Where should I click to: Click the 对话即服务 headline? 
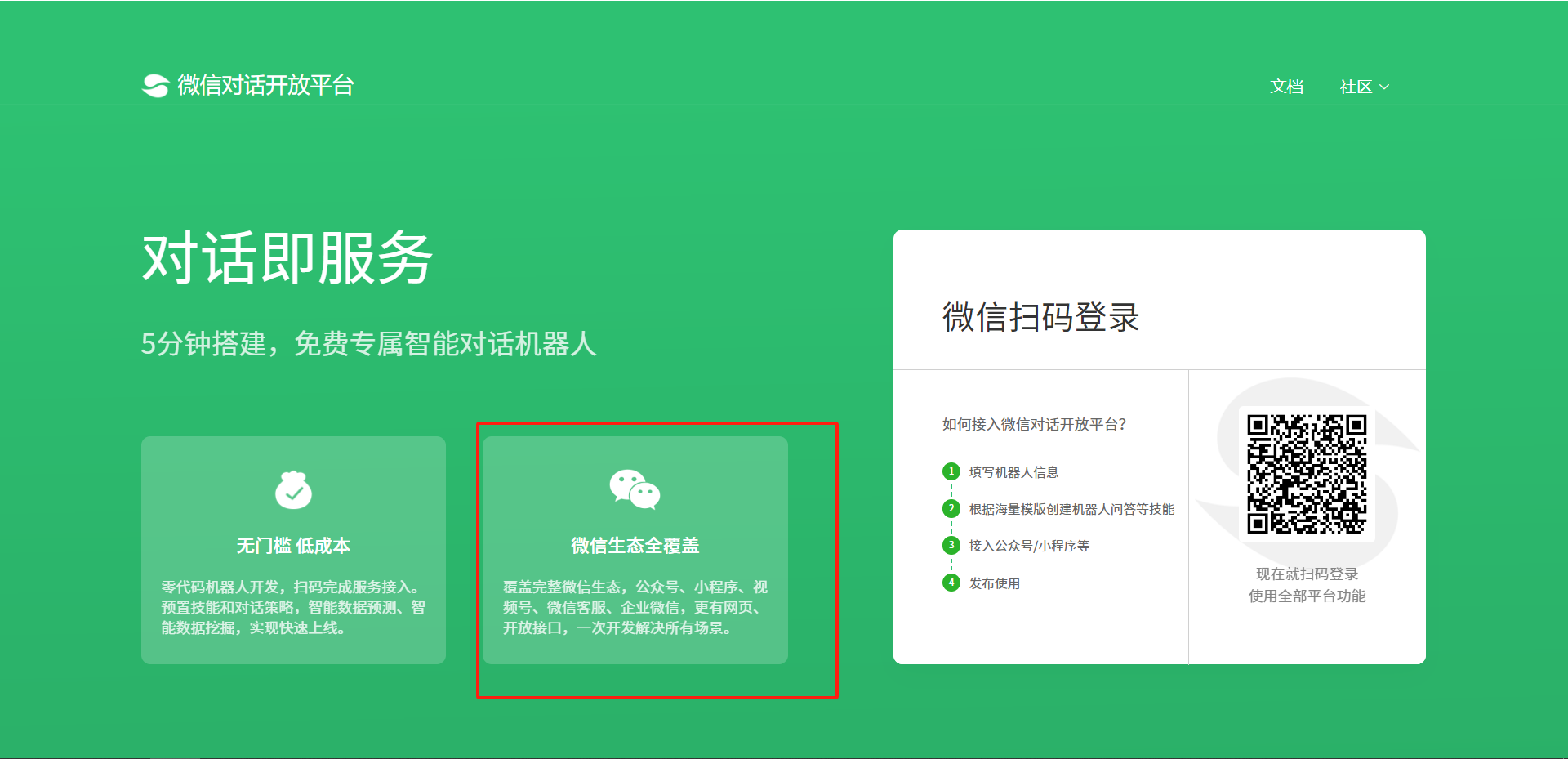(287, 257)
